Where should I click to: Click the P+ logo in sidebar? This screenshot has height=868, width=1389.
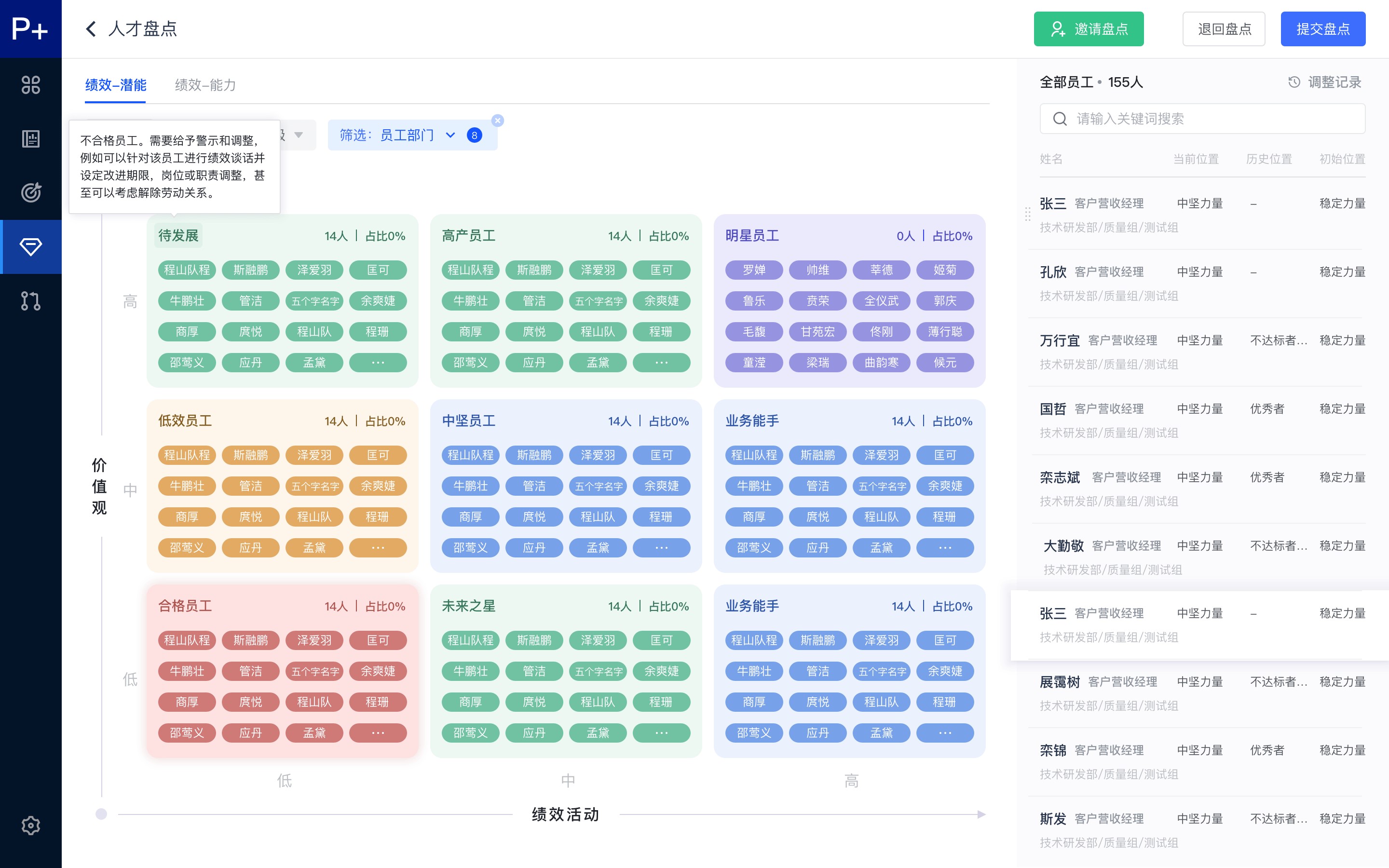click(30, 29)
